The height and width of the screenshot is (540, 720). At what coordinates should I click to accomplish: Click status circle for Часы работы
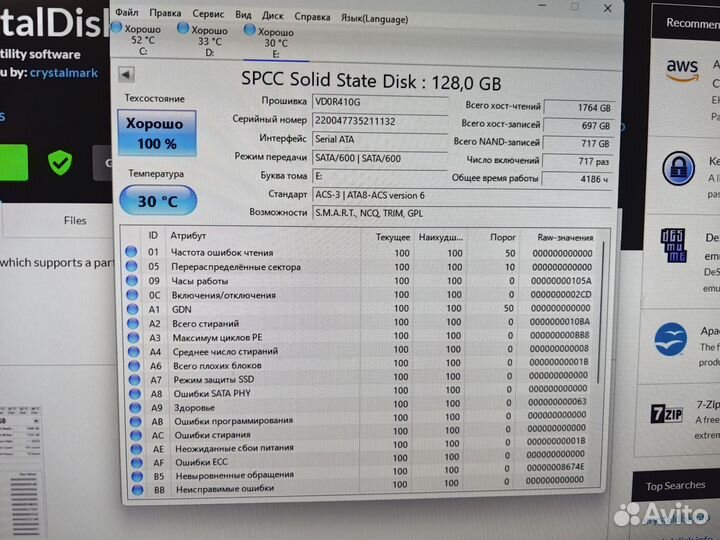pyautogui.click(x=132, y=280)
